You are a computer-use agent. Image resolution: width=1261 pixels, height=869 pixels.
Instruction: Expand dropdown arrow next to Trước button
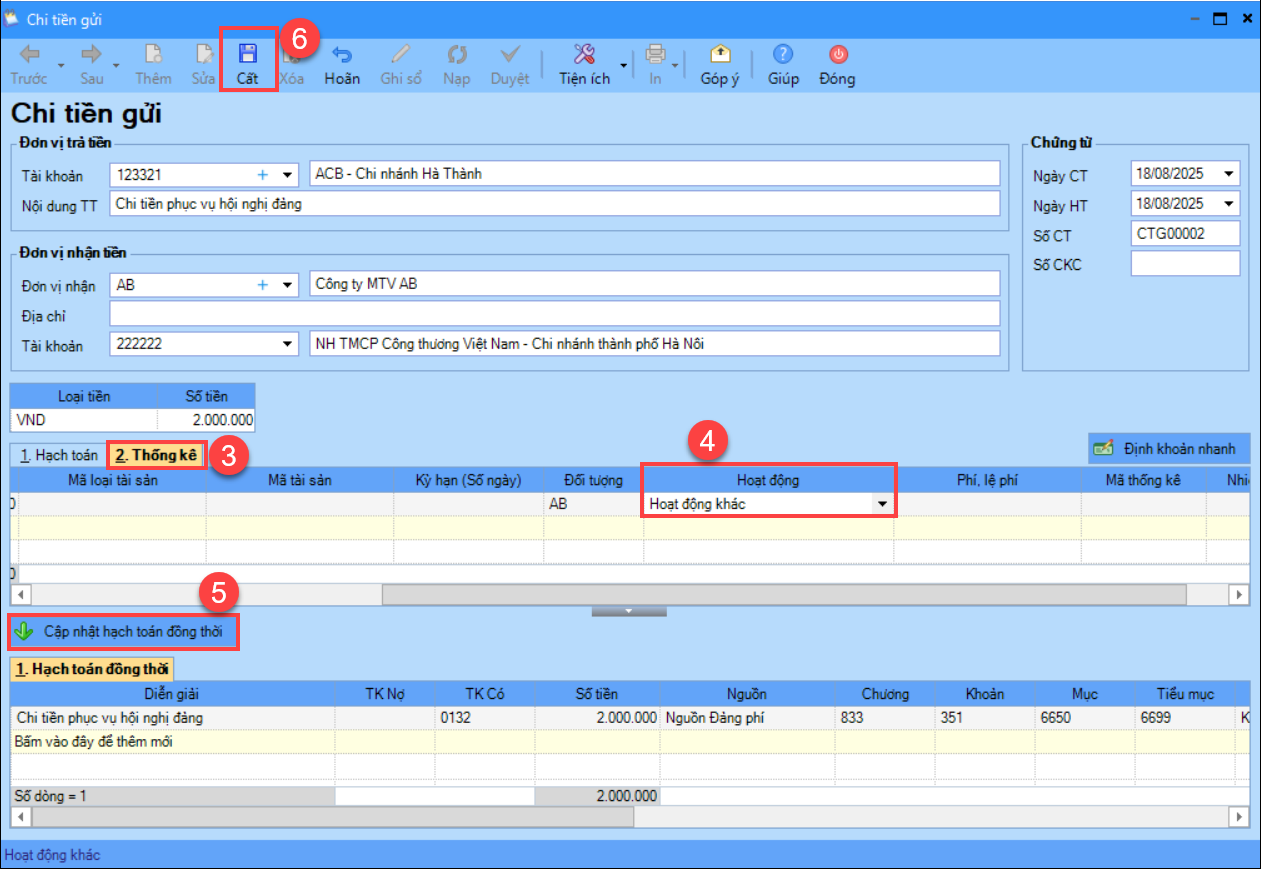tap(60, 67)
